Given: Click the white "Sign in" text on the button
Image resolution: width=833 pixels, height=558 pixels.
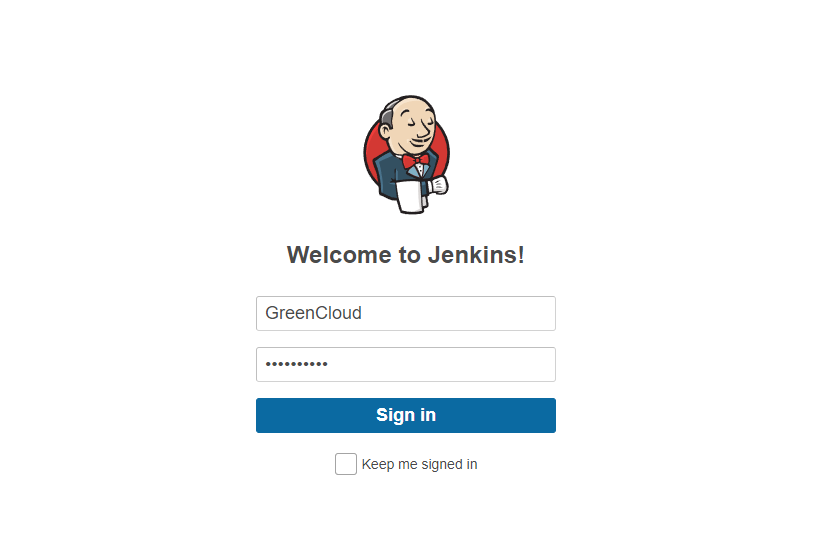Looking at the screenshot, I should point(406,415).
